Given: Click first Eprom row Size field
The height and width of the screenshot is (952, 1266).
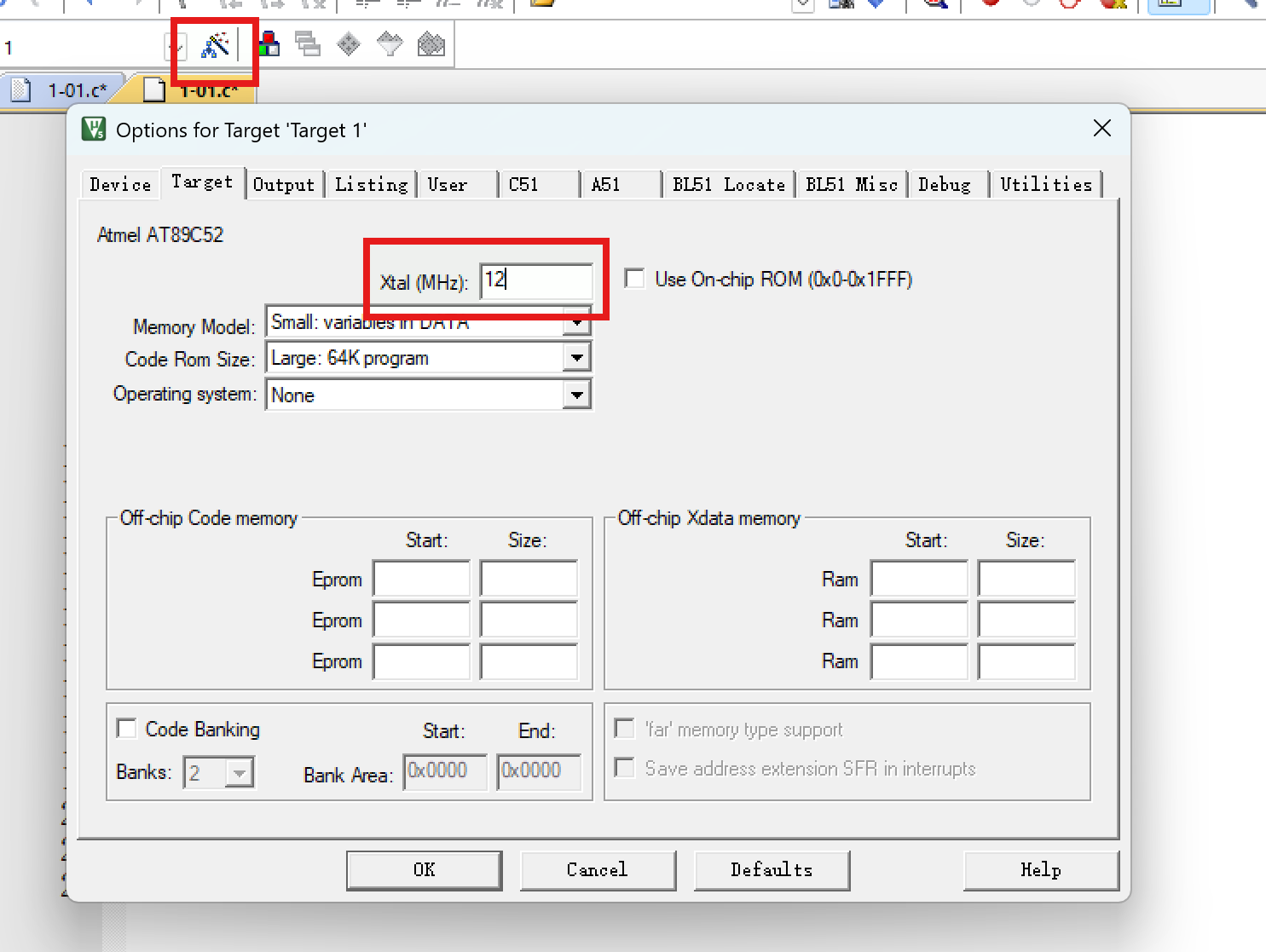Looking at the screenshot, I should pos(529,579).
